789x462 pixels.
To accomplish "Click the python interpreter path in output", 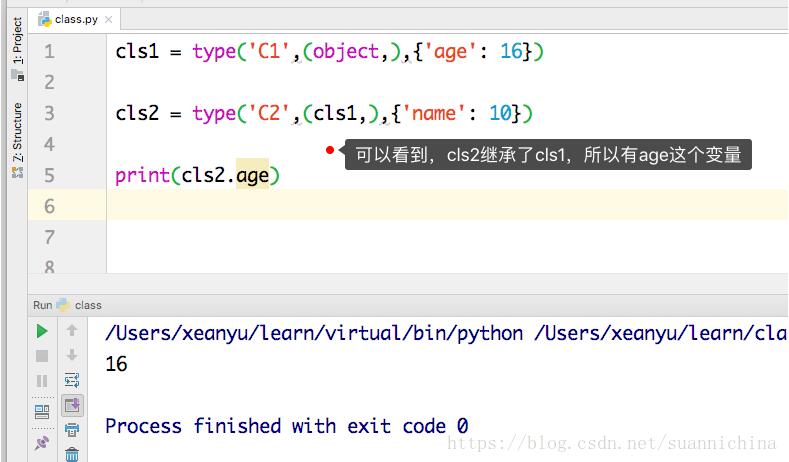I will [314, 333].
